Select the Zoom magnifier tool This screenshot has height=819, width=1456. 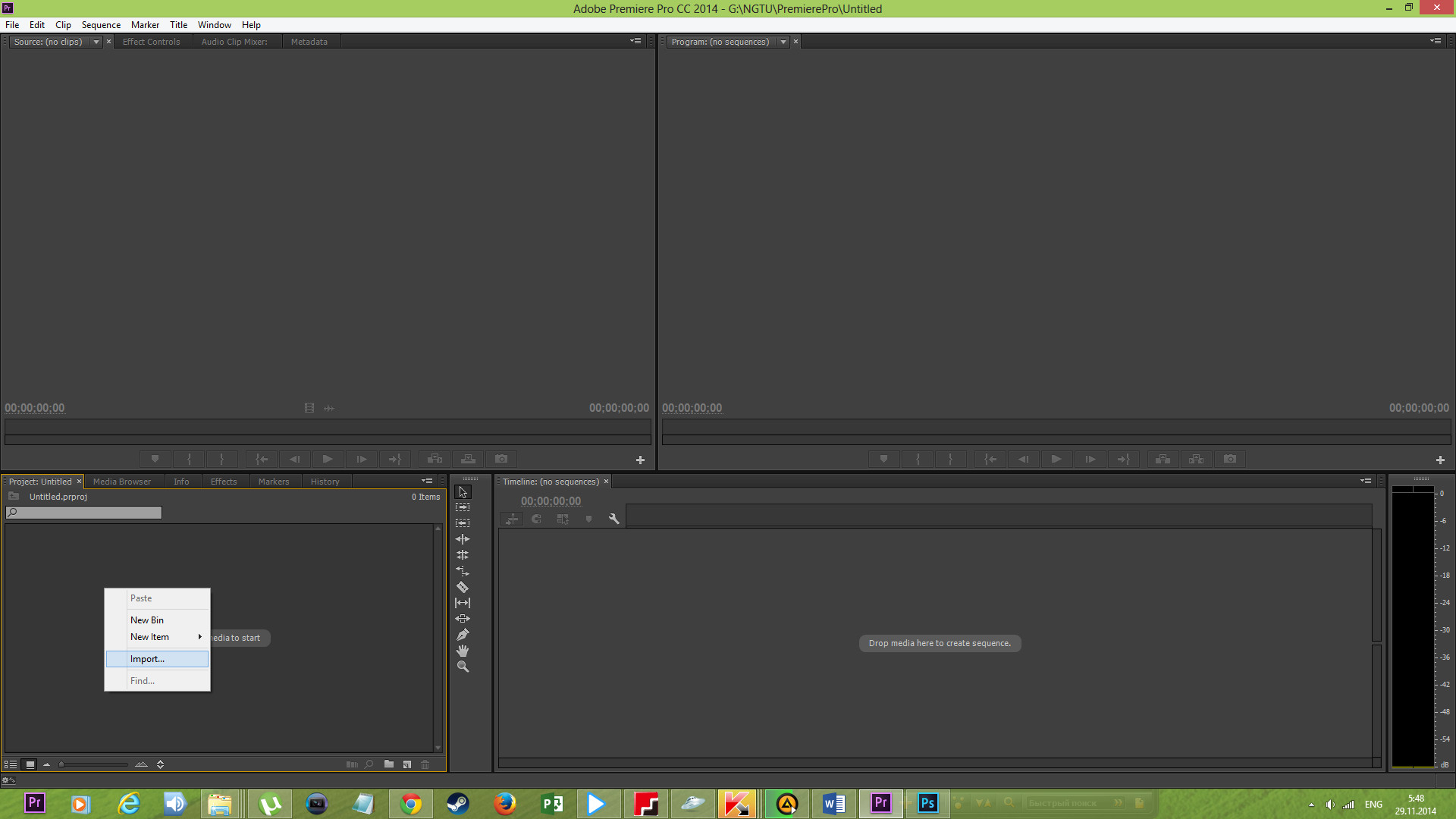click(x=463, y=667)
